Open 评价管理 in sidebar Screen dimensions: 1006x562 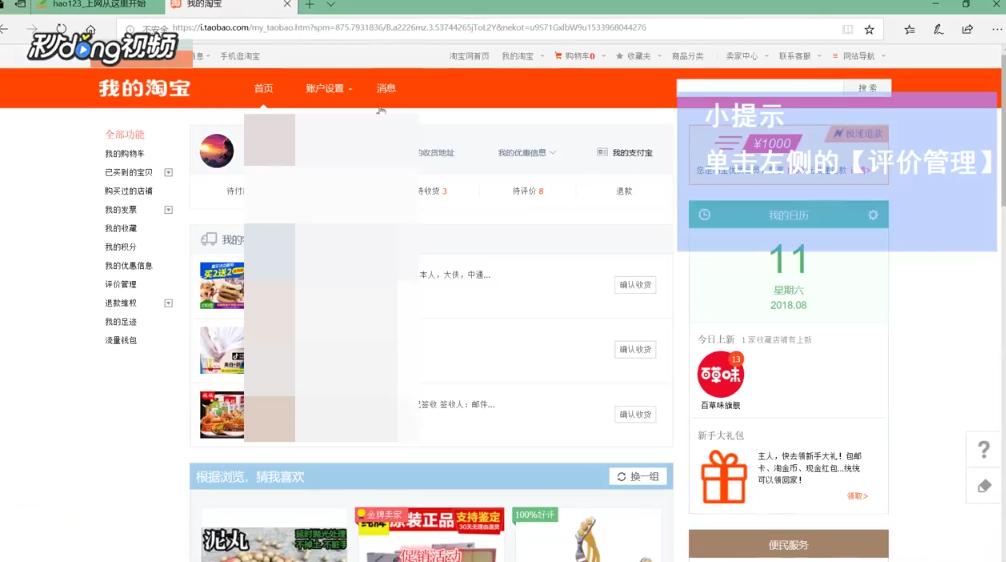click(121, 284)
